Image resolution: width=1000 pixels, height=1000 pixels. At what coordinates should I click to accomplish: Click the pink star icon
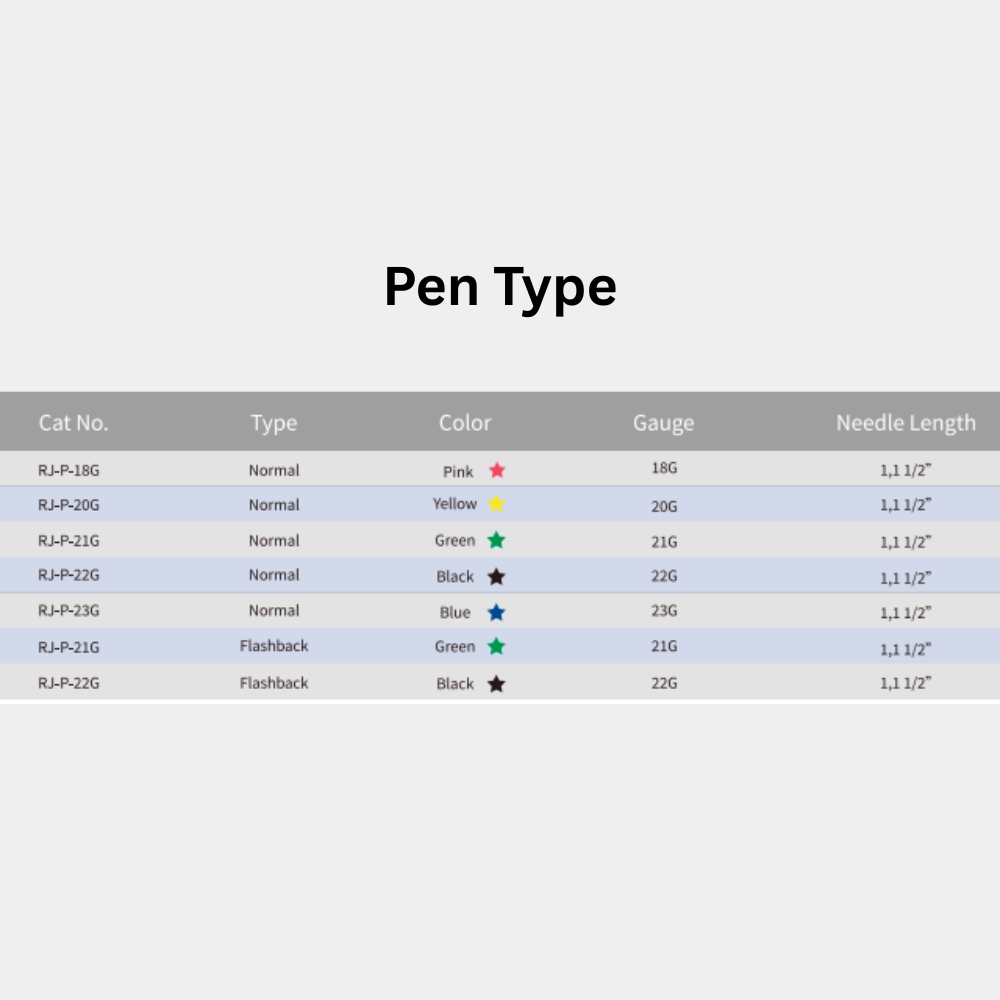pos(497,471)
